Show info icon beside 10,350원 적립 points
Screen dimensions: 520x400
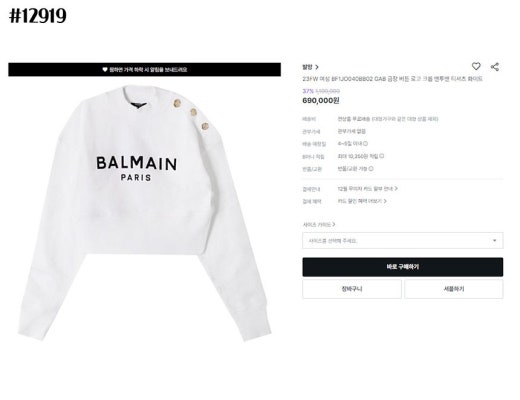pos(382,156)
